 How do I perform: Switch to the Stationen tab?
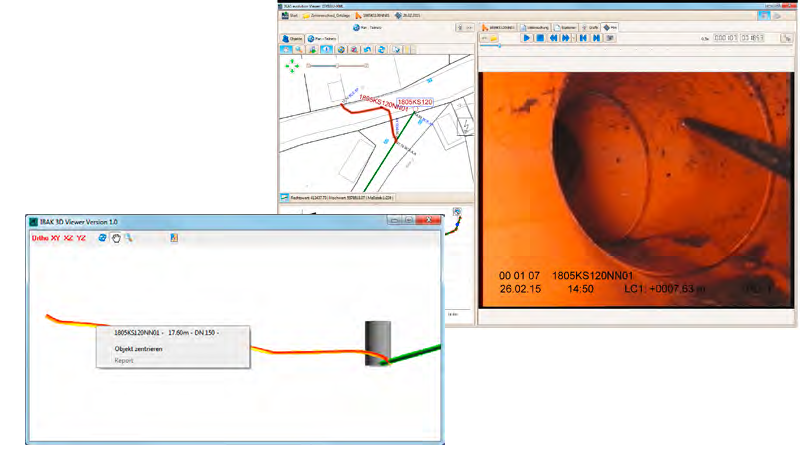(x=565, y=27)
